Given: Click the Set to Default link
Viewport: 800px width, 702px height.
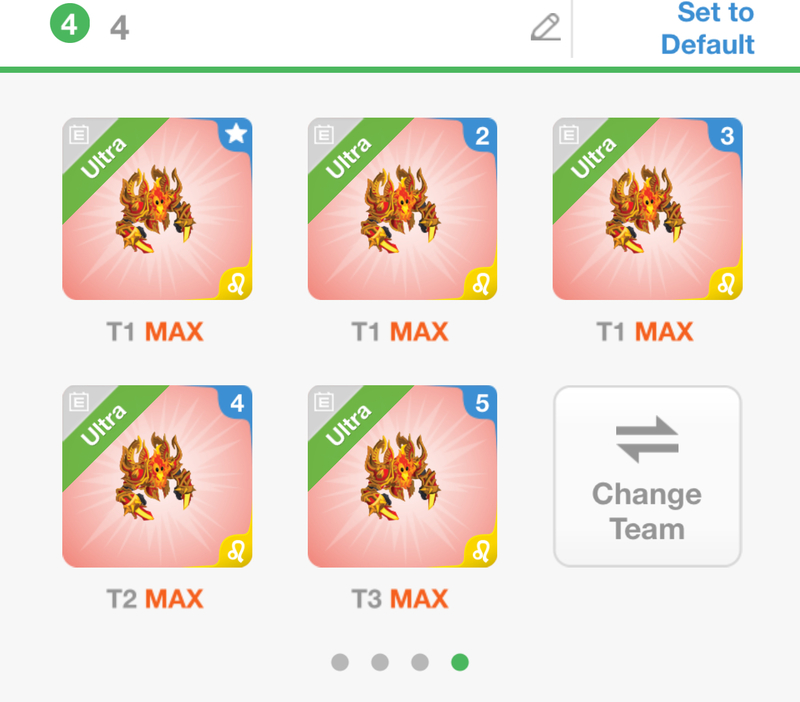Looking at the screenshot, I should pos(708,28).
